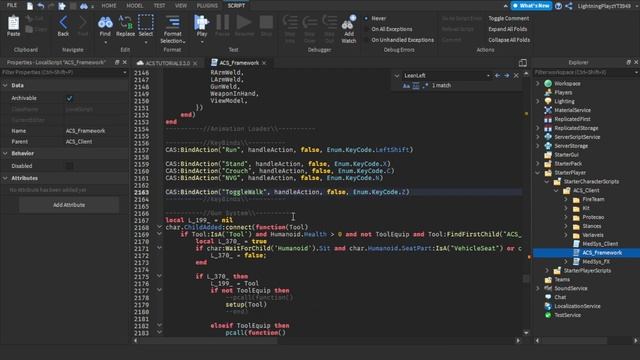This screenshot has height=360, width=640.
Task: Select Never debug errors option
Action: pyautogui.click(x=366, y=18)
